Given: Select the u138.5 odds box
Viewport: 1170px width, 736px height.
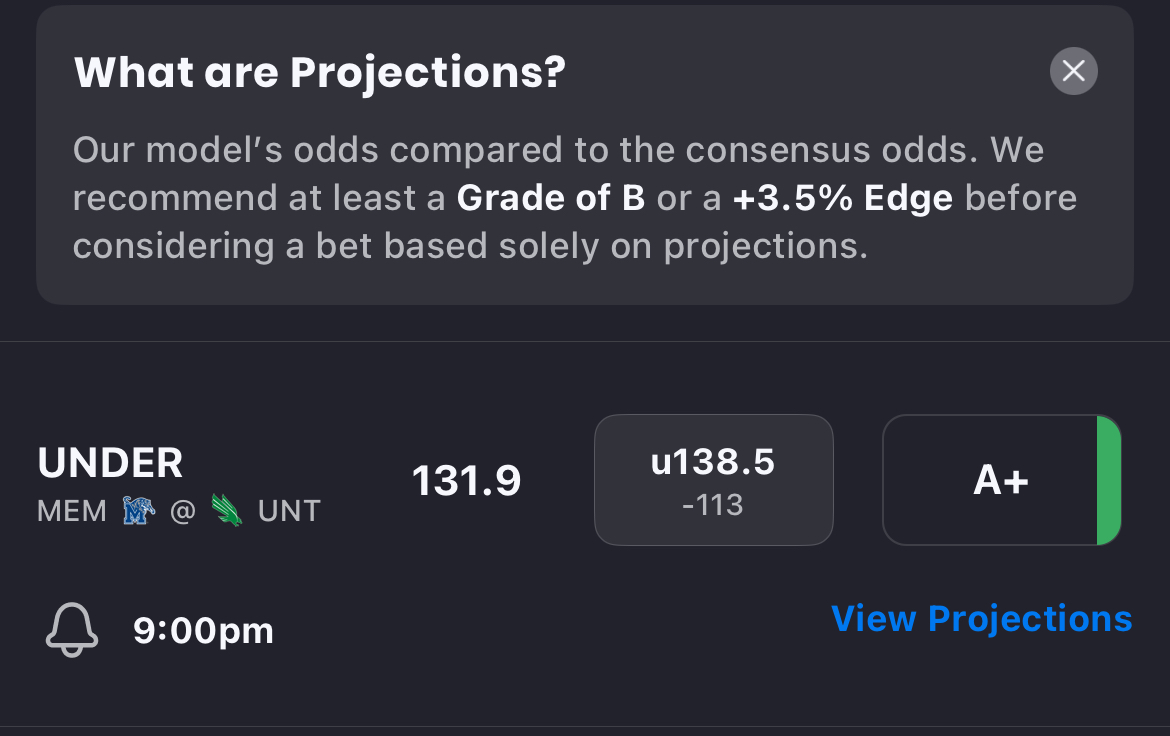Looking at the screenshot, I should (x=713, y=480).
